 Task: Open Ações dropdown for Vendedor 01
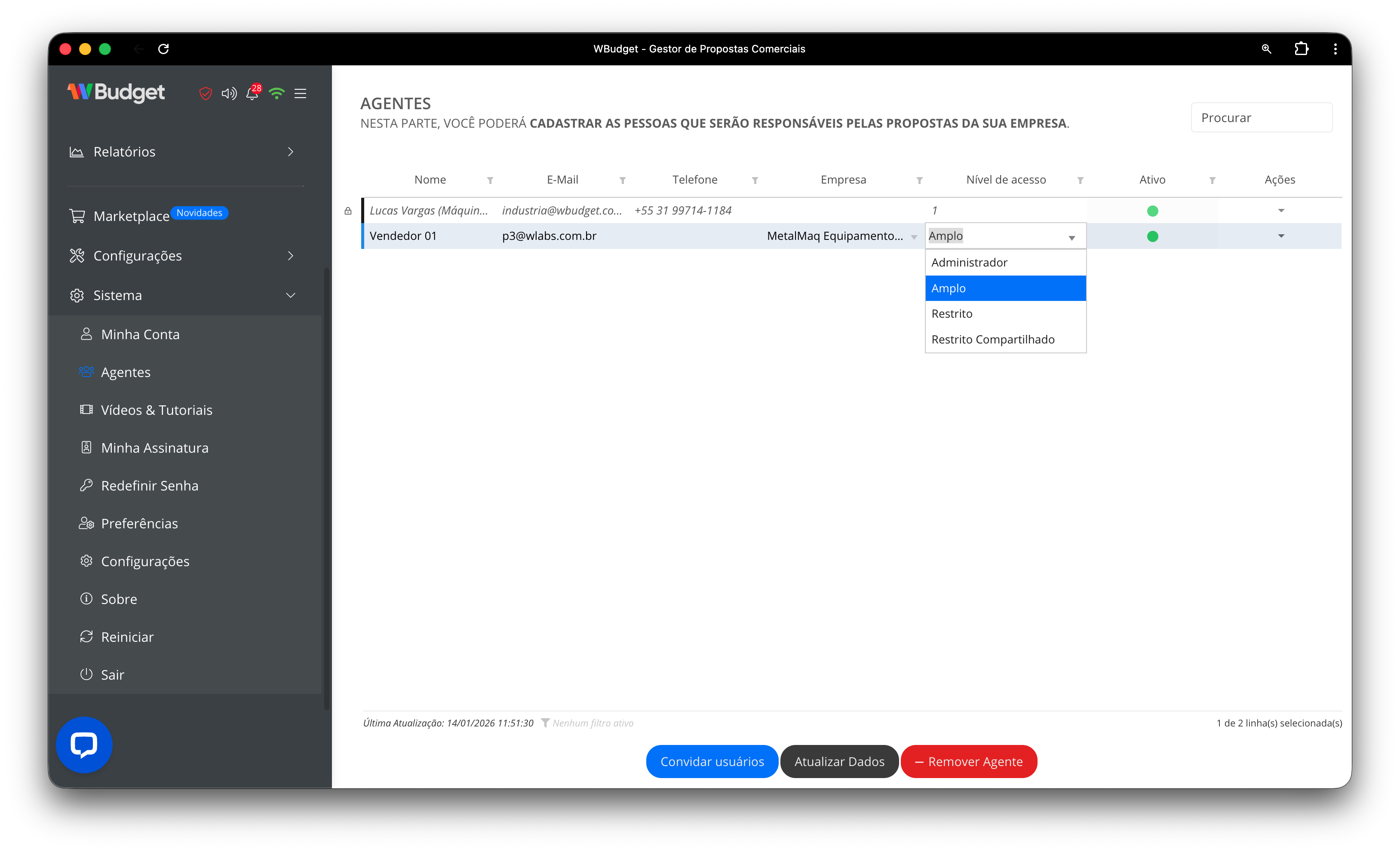pos(1280,236)
